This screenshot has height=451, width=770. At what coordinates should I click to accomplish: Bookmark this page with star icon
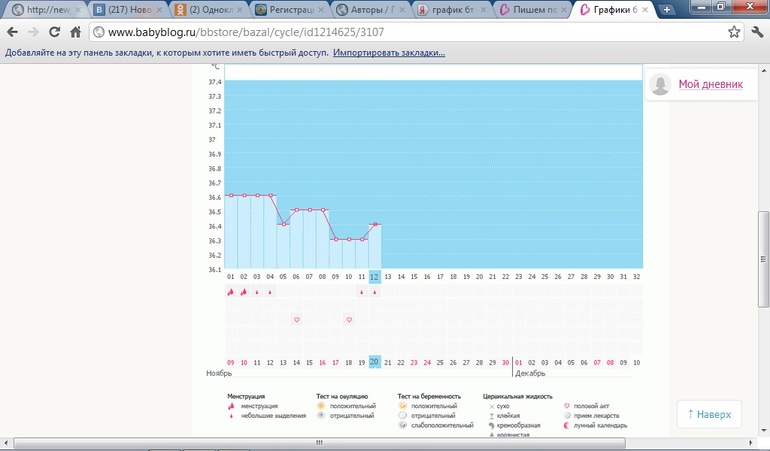(734, 32)
